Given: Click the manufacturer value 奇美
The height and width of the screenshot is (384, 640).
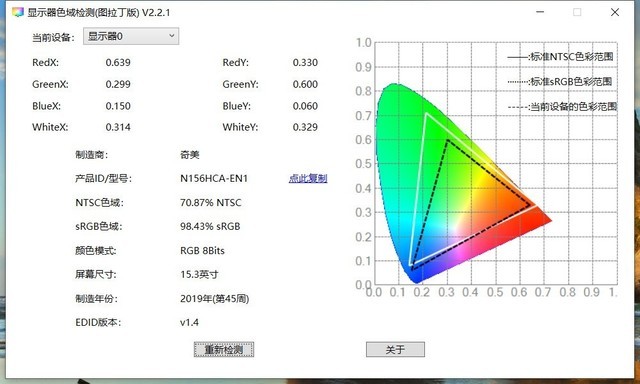Looking at the screenshot, I should (x=189, y=155).
